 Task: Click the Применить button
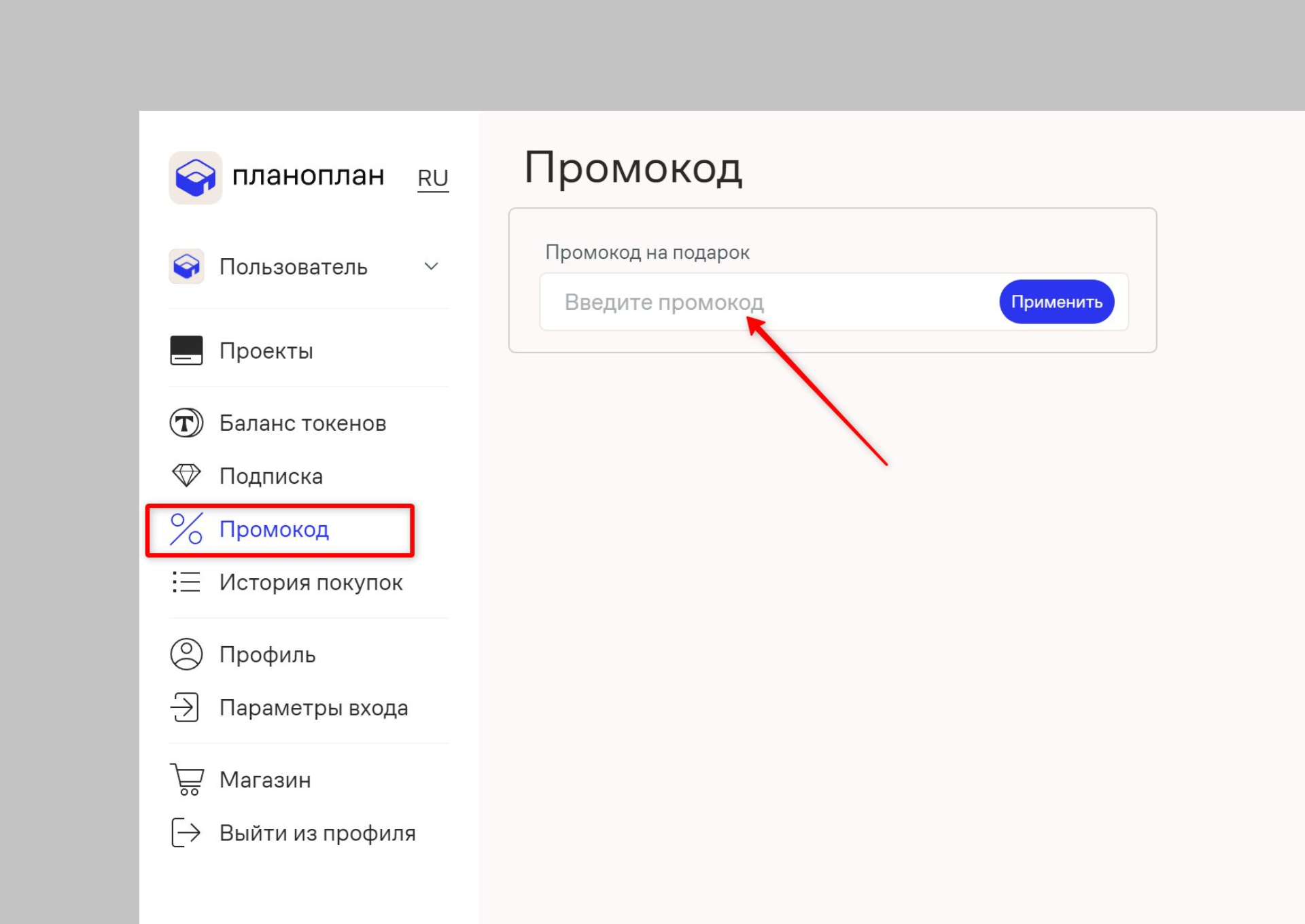coord(1056,302)
